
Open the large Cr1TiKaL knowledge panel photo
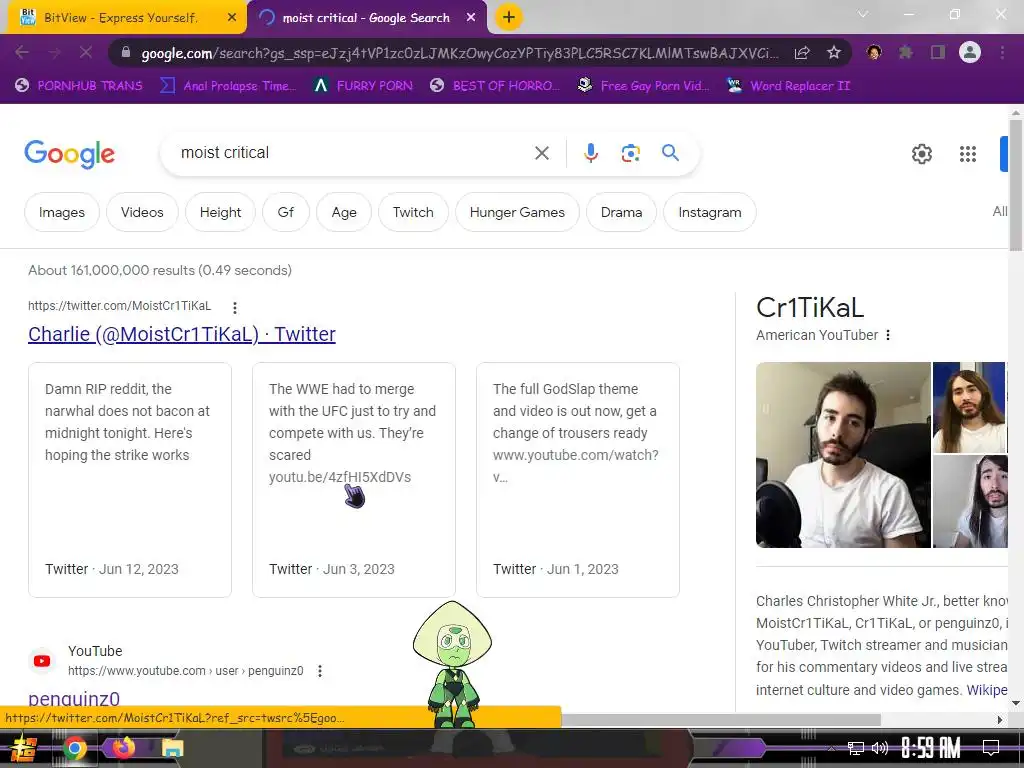click(x=843, y=455)
